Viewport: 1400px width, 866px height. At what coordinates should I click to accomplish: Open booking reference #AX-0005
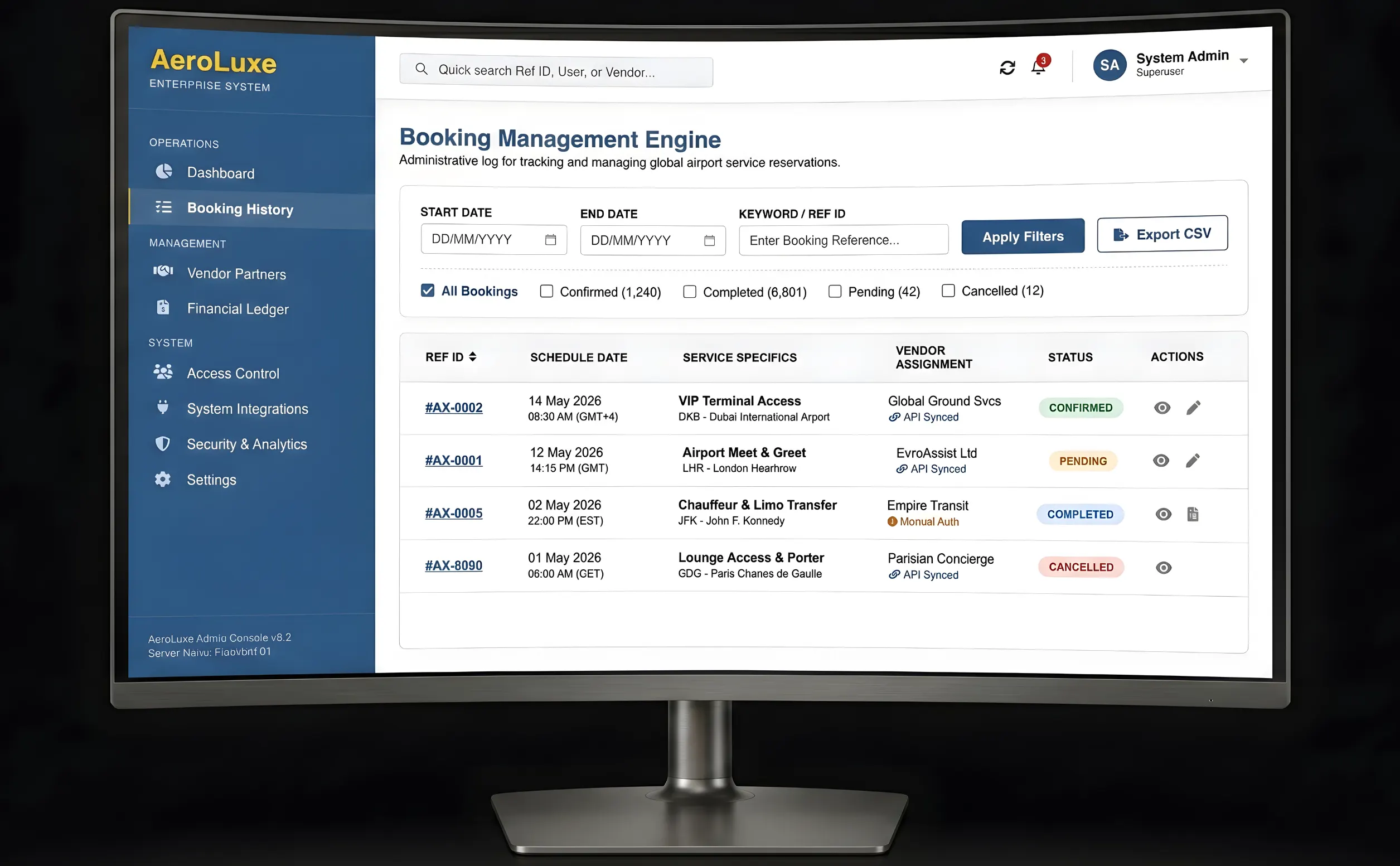tap(453, 513)
